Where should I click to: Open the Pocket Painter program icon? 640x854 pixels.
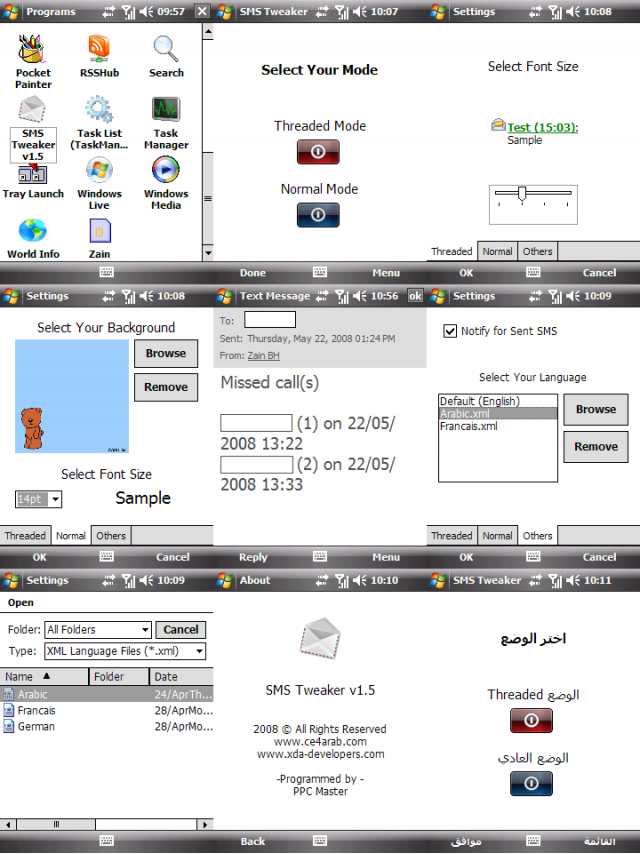[x=32, y=49]
